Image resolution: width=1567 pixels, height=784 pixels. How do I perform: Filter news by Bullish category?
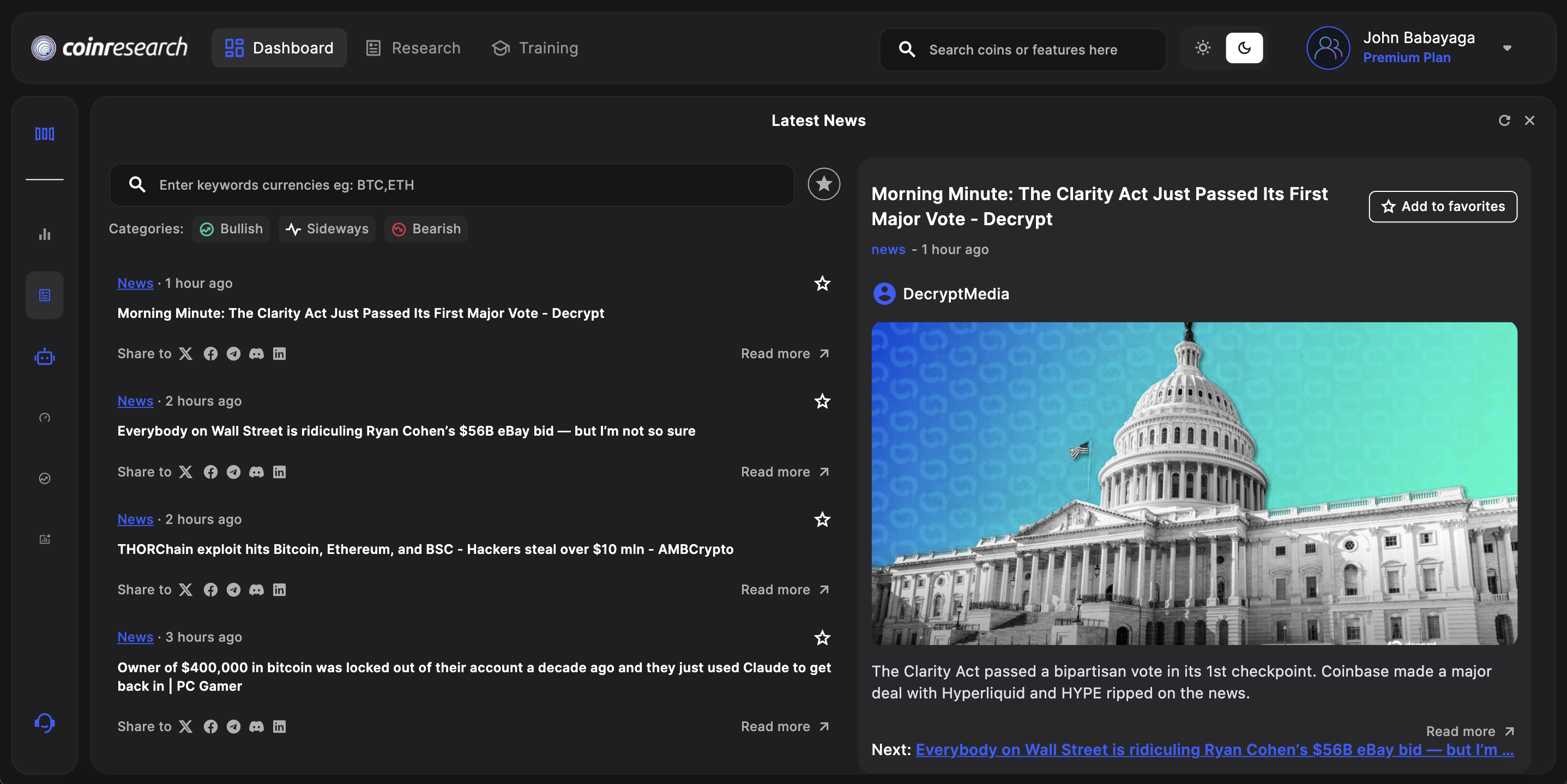(x=231, y=228)
